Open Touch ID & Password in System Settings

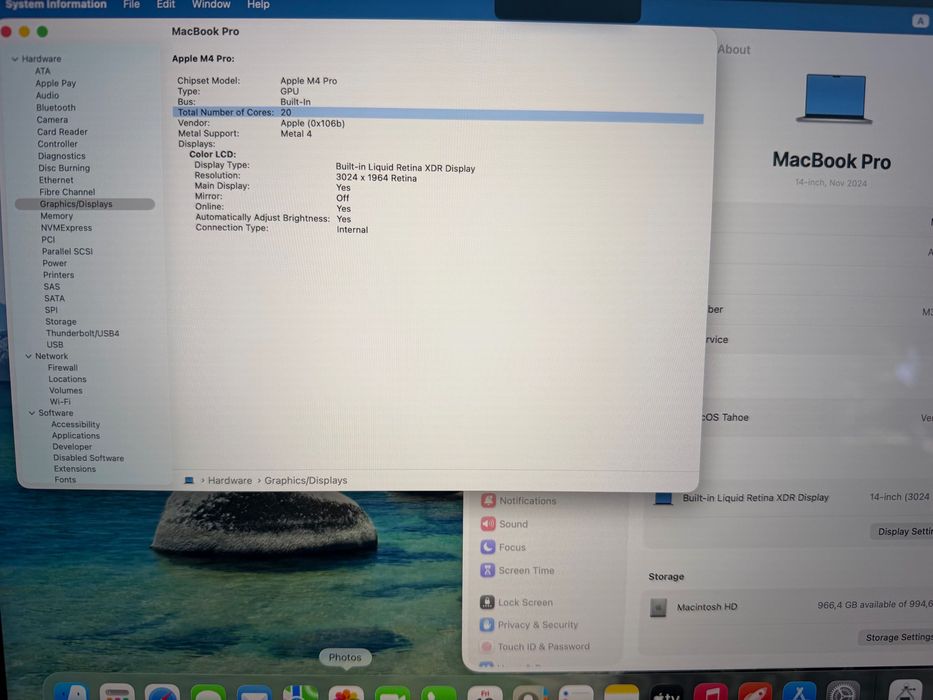tap(535, 646)
